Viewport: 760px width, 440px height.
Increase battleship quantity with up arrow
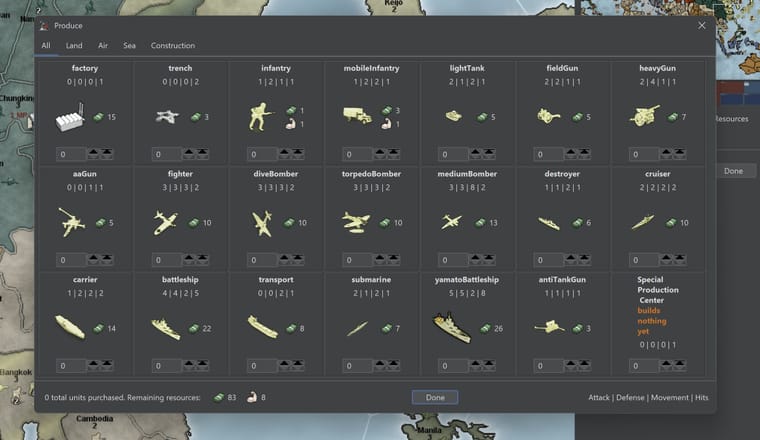tap(189, 365)
